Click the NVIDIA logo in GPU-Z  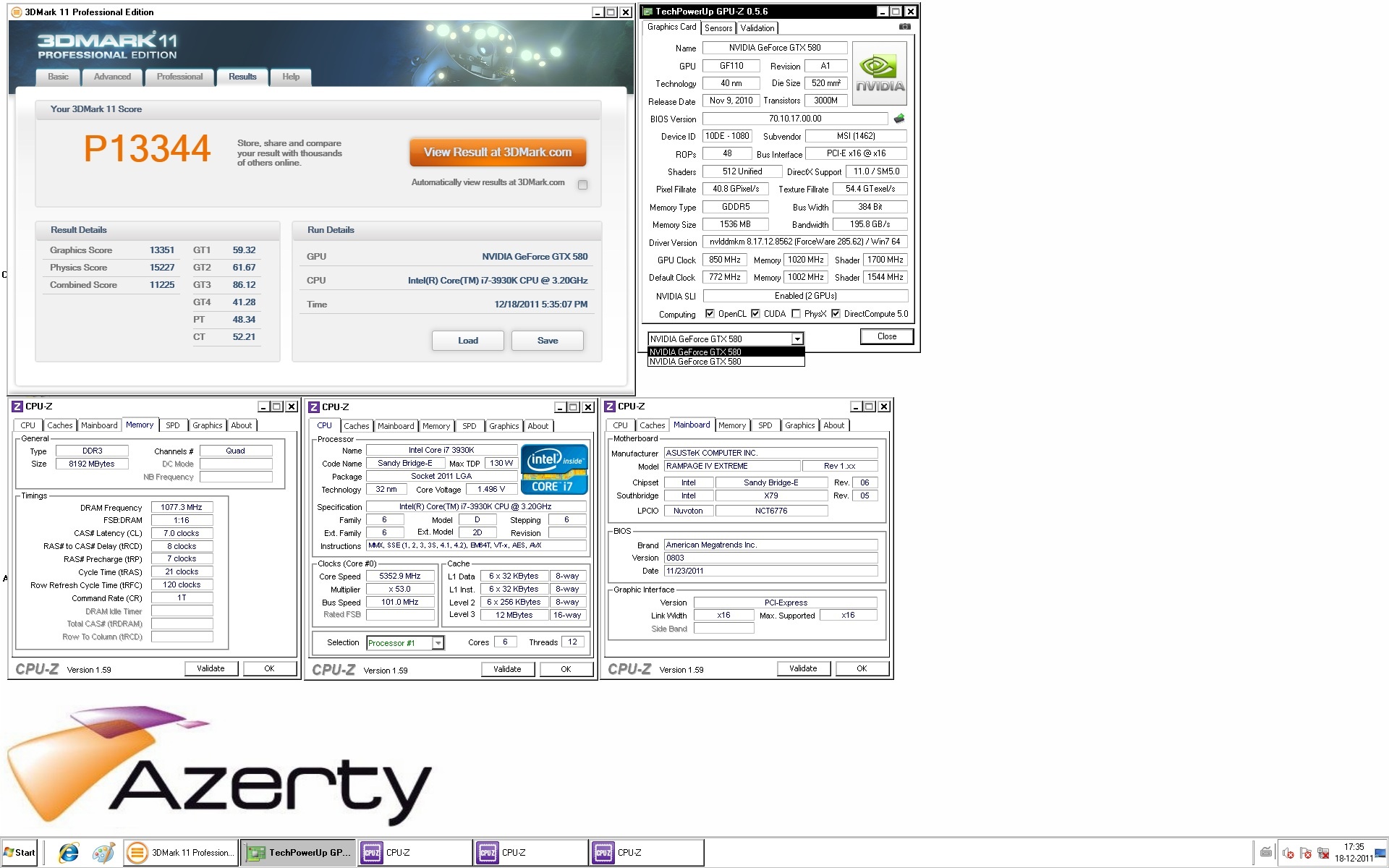[x=879, y=74]
